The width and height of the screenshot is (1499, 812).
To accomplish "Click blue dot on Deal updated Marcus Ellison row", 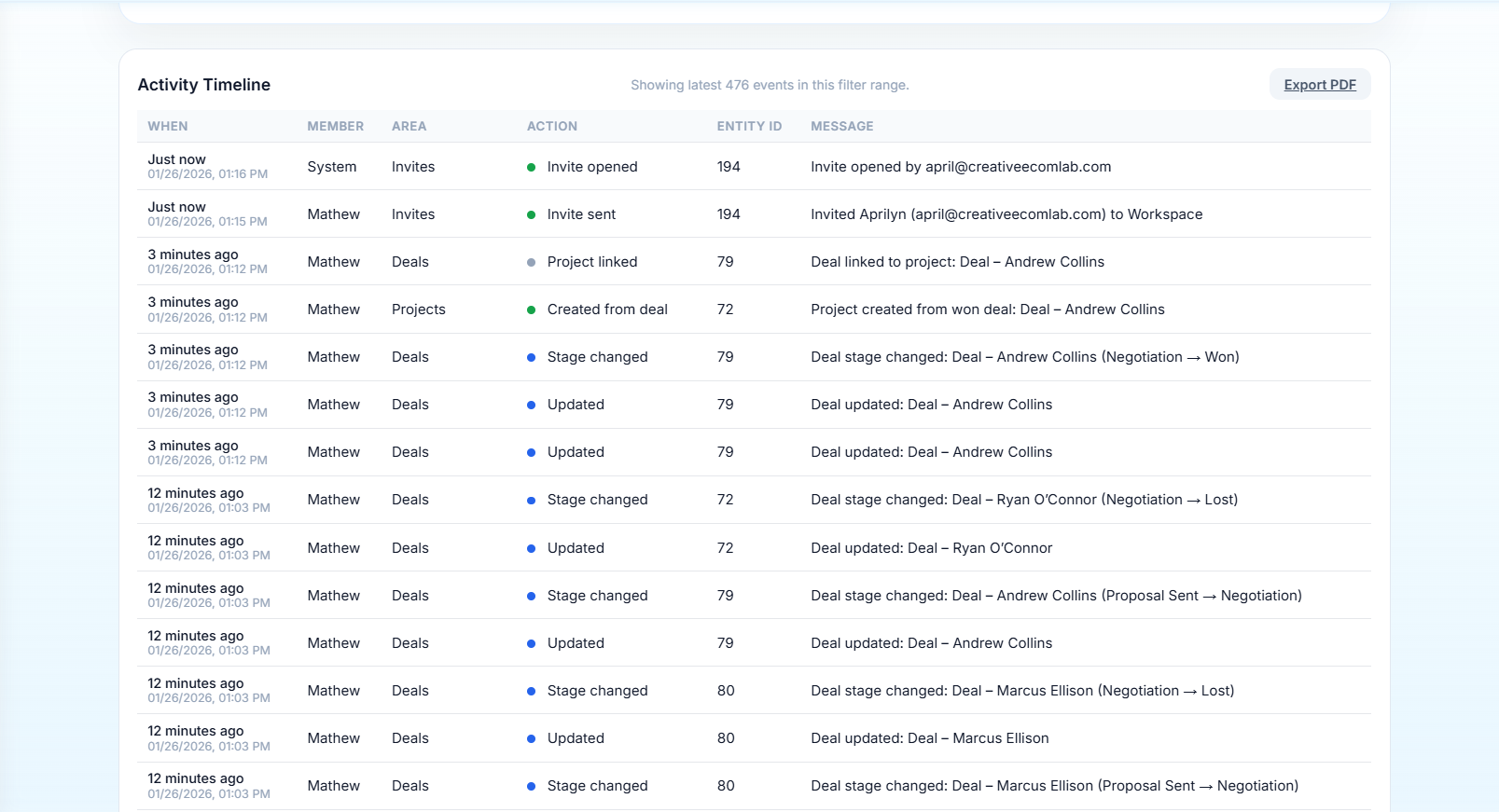I will 531,739.
